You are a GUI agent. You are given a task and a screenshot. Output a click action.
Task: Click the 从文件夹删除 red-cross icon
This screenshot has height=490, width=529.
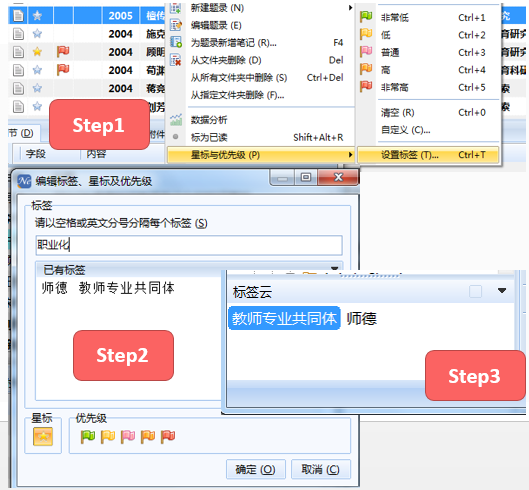175,60
